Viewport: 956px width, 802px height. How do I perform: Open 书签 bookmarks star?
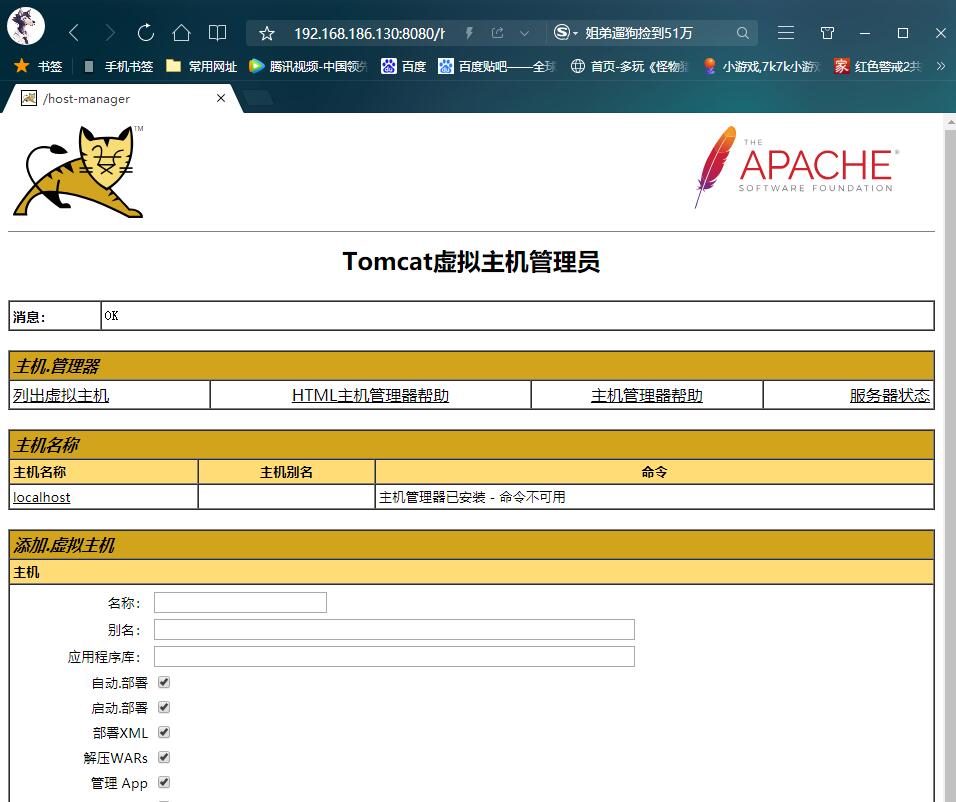pyautogui.click(x=38, y=66)
